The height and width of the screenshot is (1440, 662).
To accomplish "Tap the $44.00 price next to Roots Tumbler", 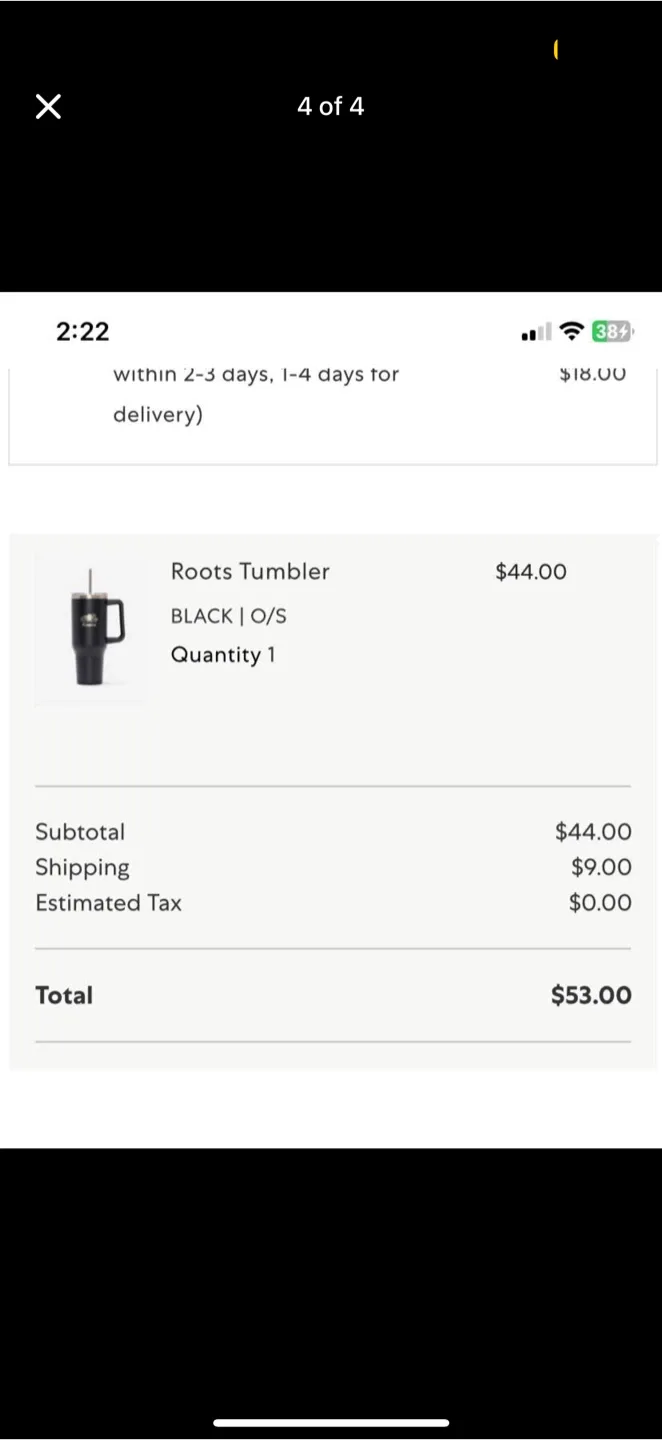I will 530,571.
